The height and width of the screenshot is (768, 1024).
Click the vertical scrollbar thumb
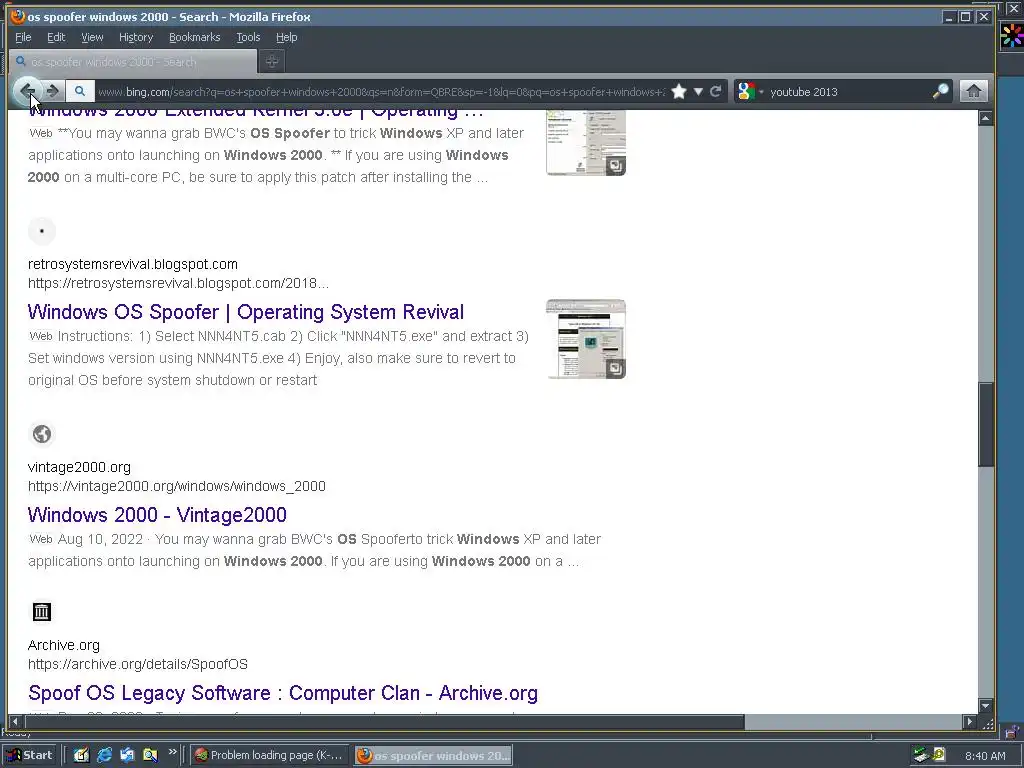985,424
